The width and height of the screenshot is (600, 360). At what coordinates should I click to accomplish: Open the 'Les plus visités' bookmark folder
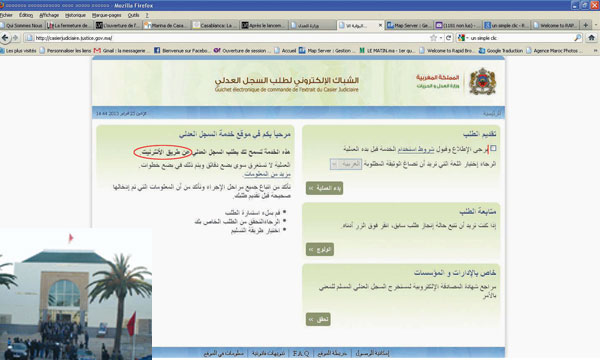[18, 50]
